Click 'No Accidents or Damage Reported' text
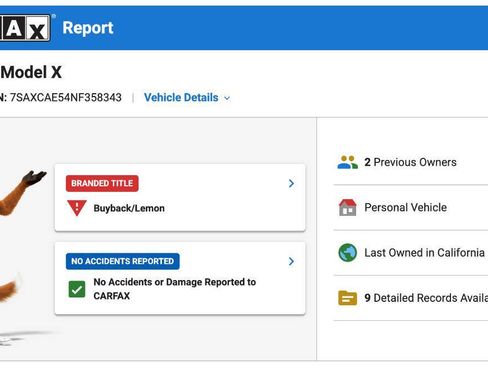Viewport: 488px width, 366px height. (175, 289)
